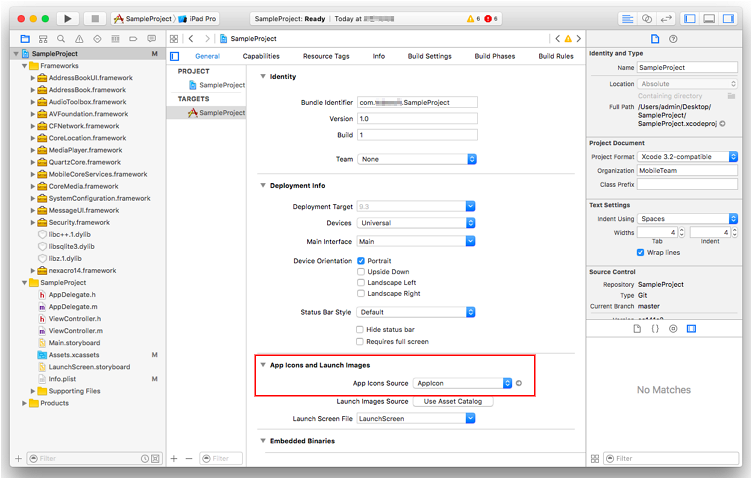
Task: Click the Run (play) button
Action: click(67, 18)
